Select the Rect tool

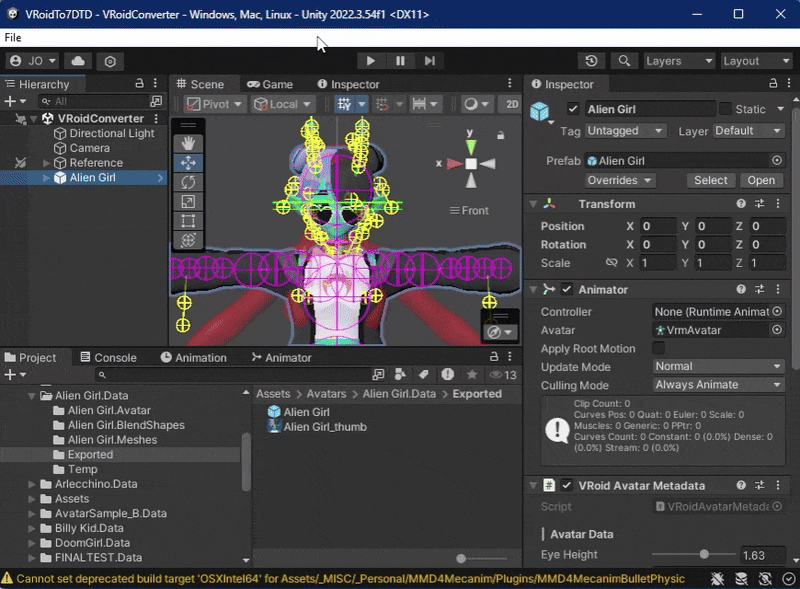point(188,221)
